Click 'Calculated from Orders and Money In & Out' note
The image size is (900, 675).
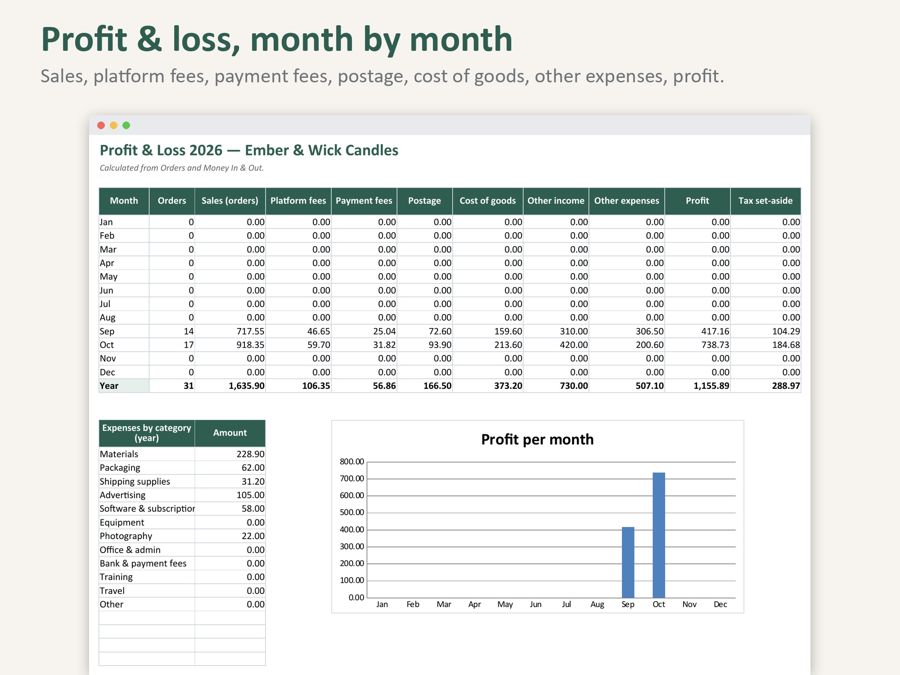[181, 168]
